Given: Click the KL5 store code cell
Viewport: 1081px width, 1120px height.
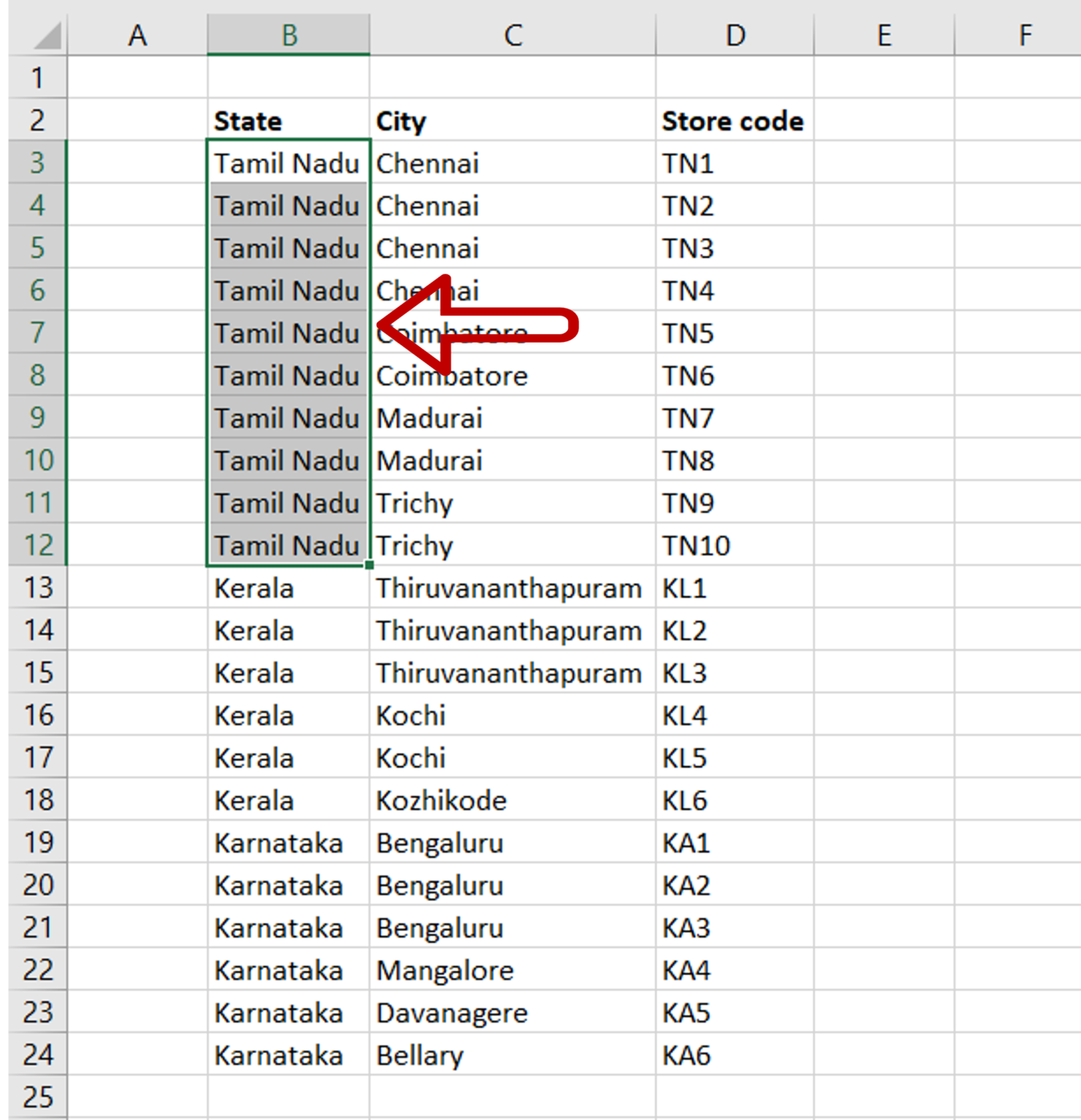Looking at the screenshot, I should [735, 757].
